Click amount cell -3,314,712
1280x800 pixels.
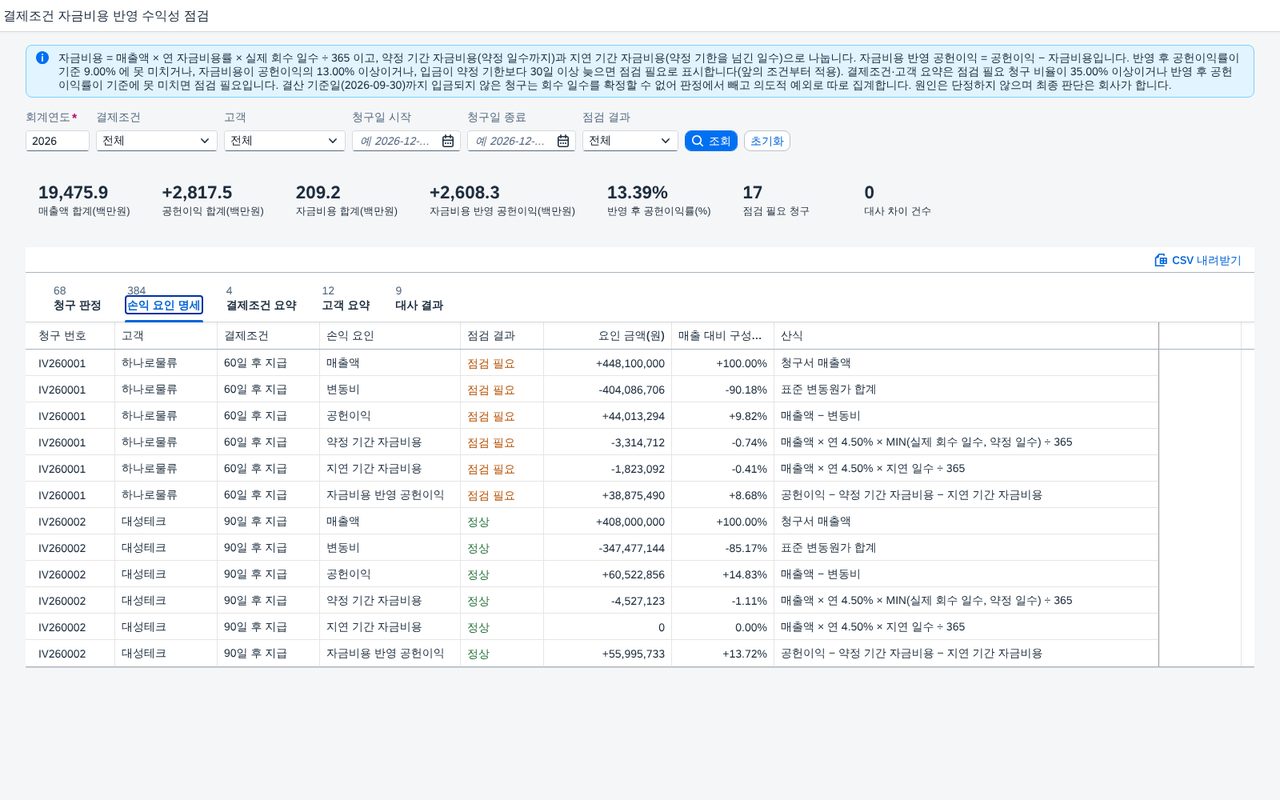[x=638, y=442]
